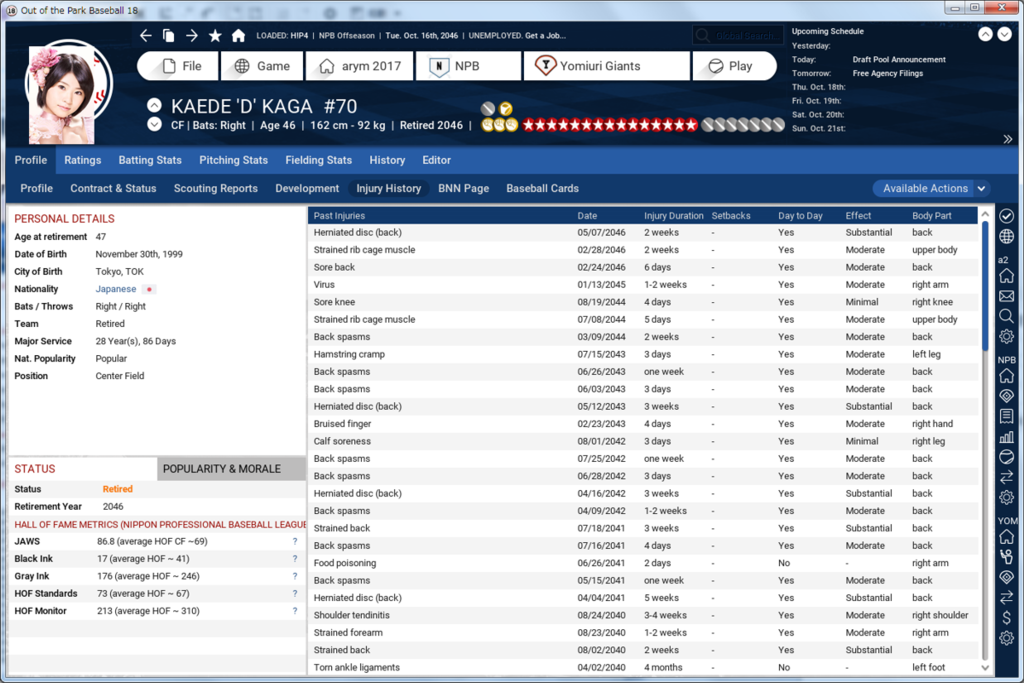Switch to the History tab

tap(387, 160)
